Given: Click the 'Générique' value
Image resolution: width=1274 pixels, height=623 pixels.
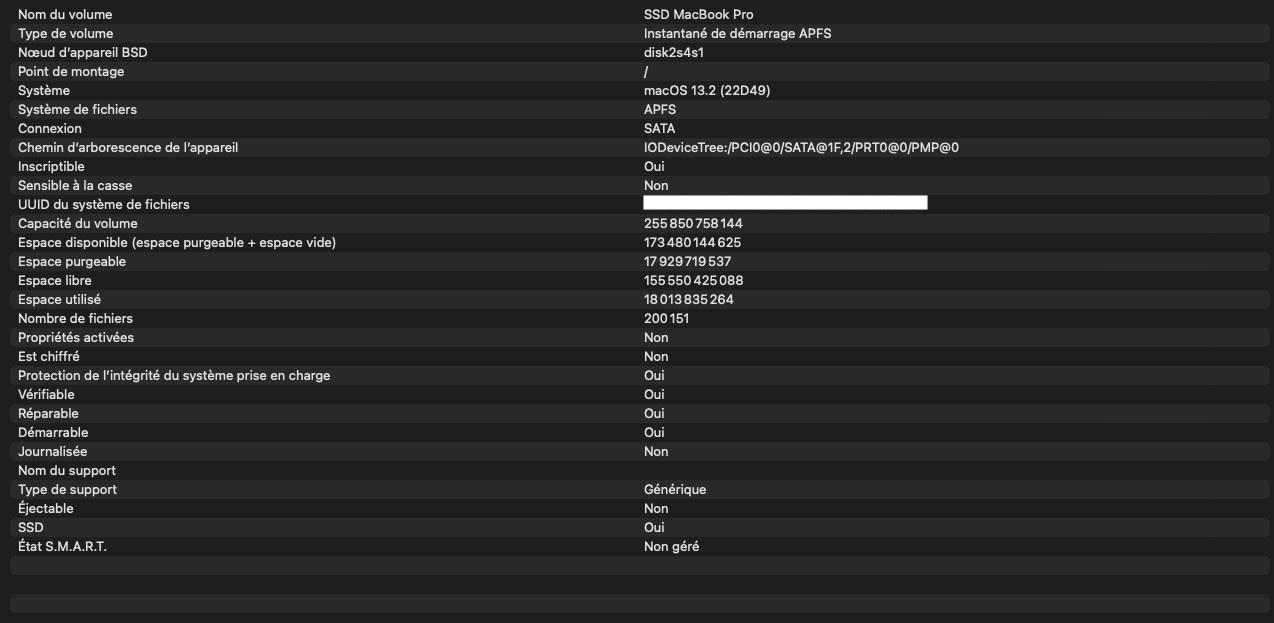Looking at the screenshot, I should (x=675, y=490).
